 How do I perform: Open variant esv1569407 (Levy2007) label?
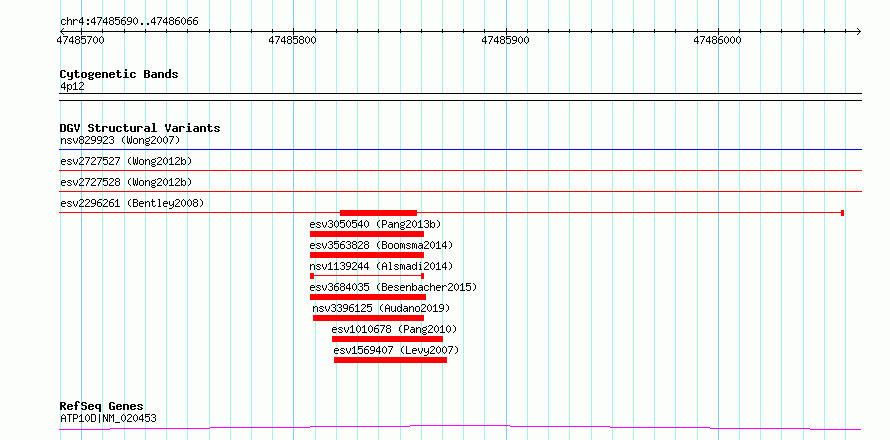396,350
